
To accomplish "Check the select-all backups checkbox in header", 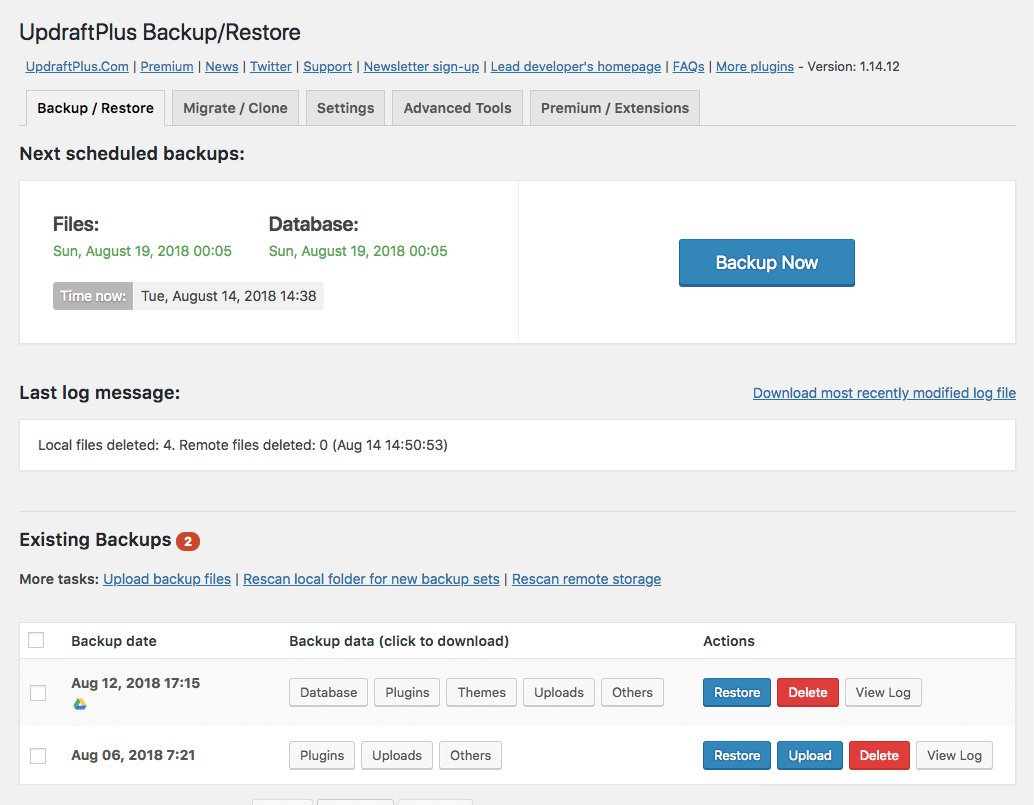I will coord(37,640).
